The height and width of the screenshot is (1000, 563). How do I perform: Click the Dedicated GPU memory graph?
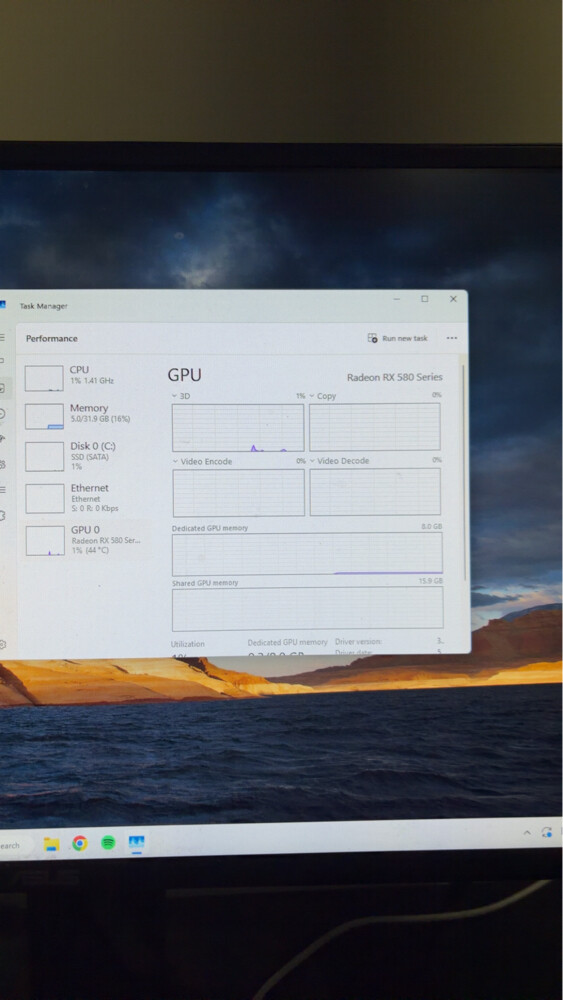[307, 554]
